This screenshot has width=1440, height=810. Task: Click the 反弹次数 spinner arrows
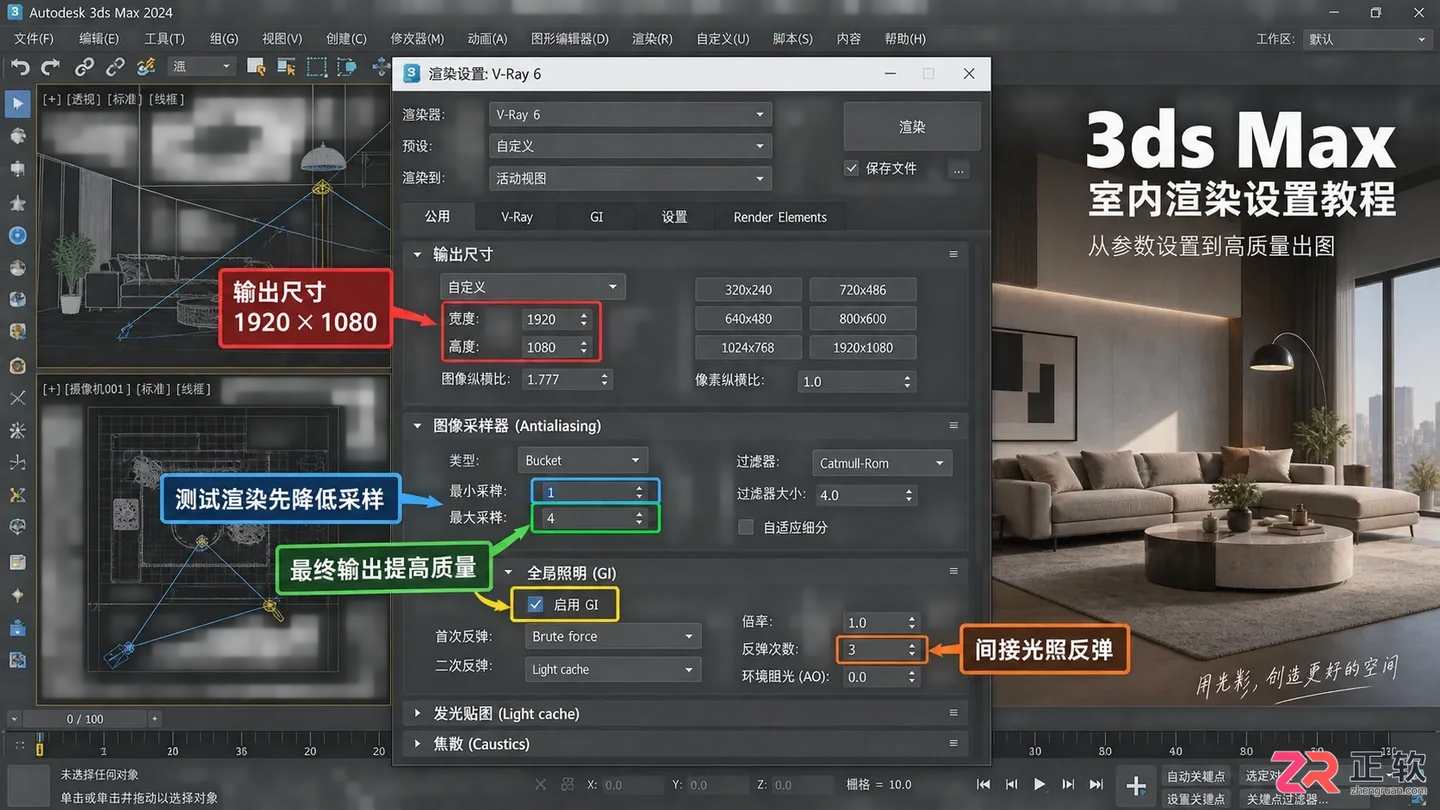tap(911, 649)
